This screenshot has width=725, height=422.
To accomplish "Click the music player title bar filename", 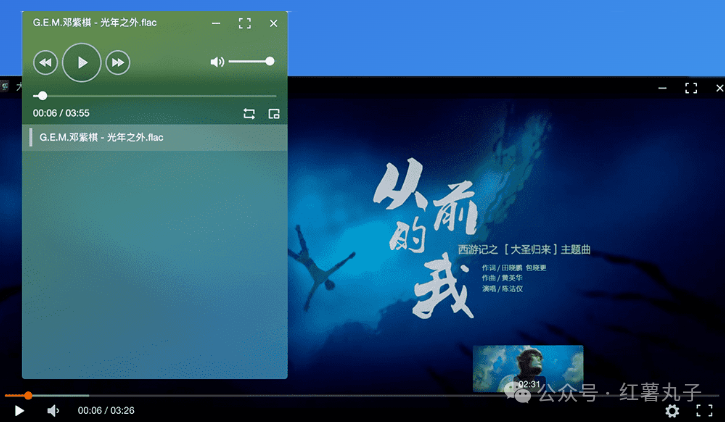I will 95,23.
